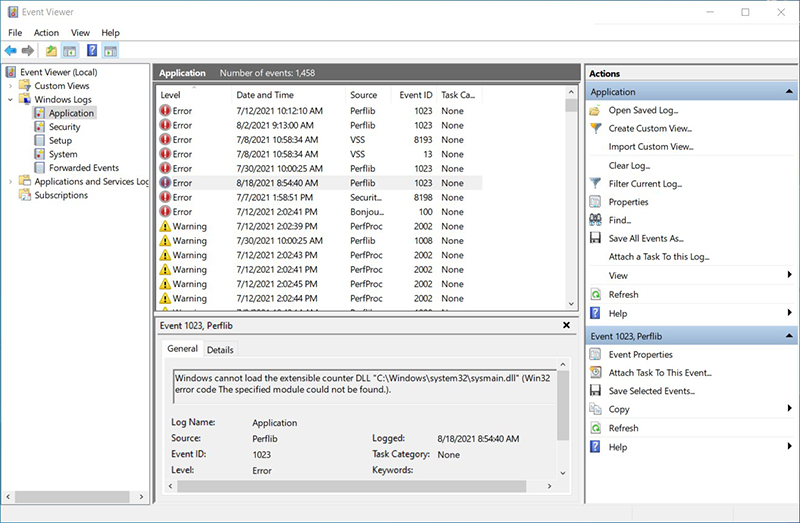
Task: Collapse the Windows Logs tree node
Action: [11, 100]
